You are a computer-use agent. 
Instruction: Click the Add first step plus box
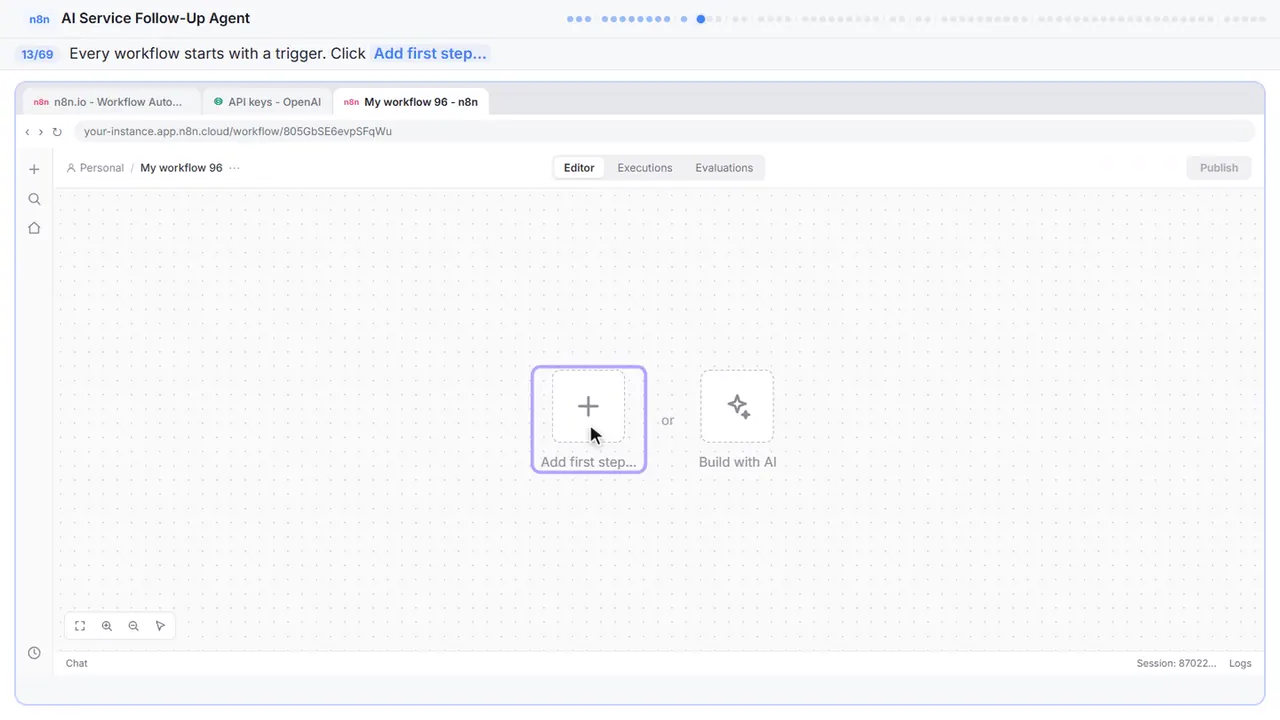(588, 406)
